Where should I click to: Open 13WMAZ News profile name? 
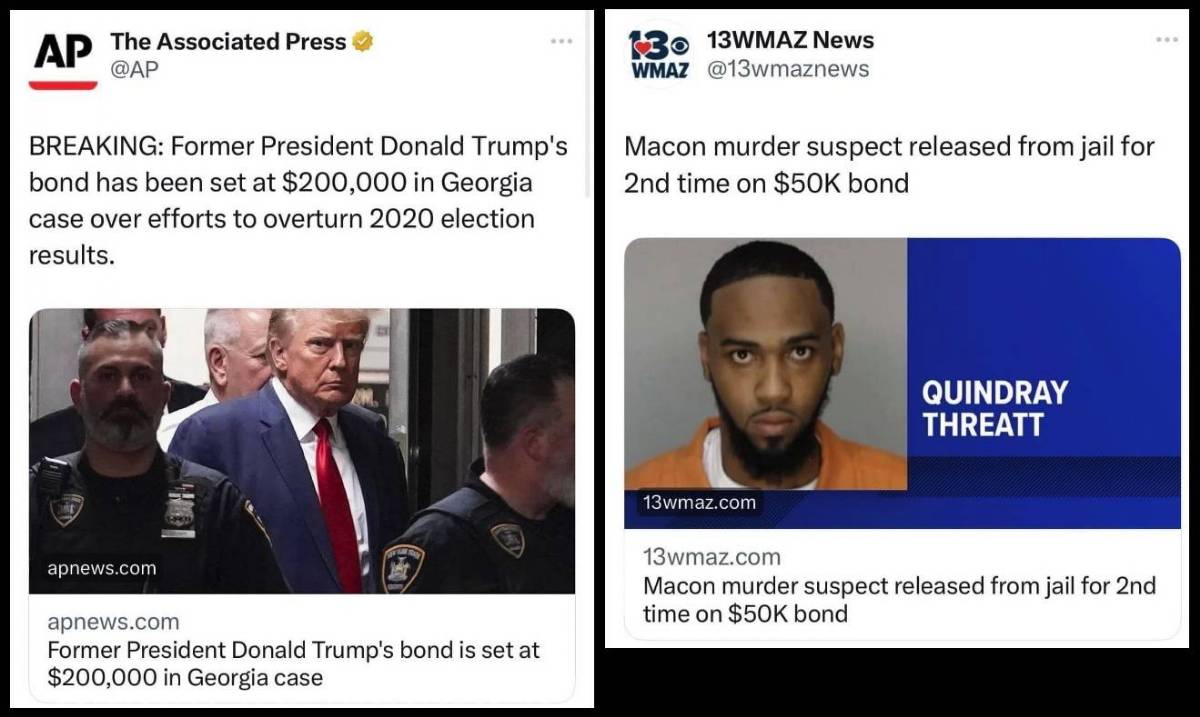(790, 40)
